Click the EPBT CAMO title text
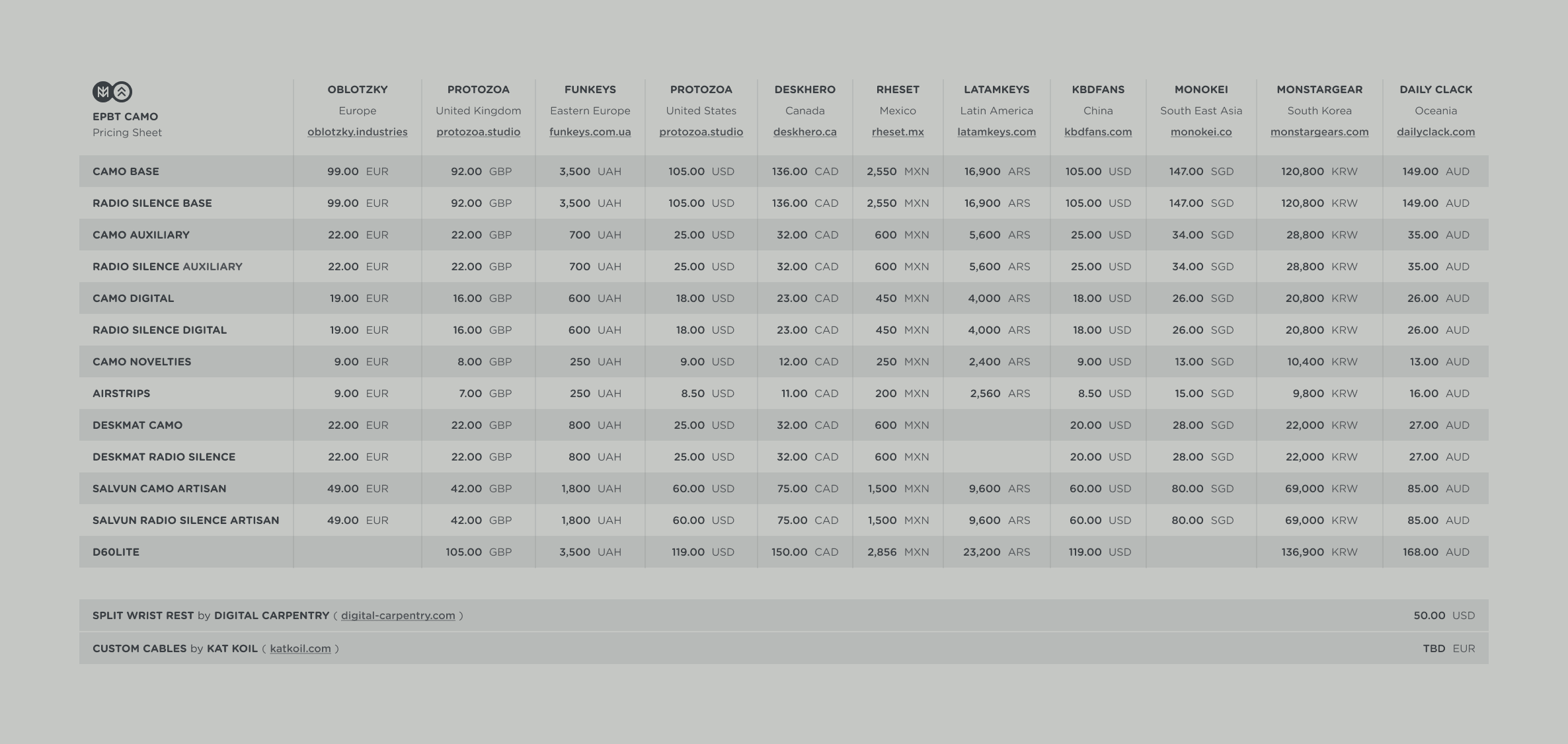This screenshot has width=1568, height=744. 125,117
